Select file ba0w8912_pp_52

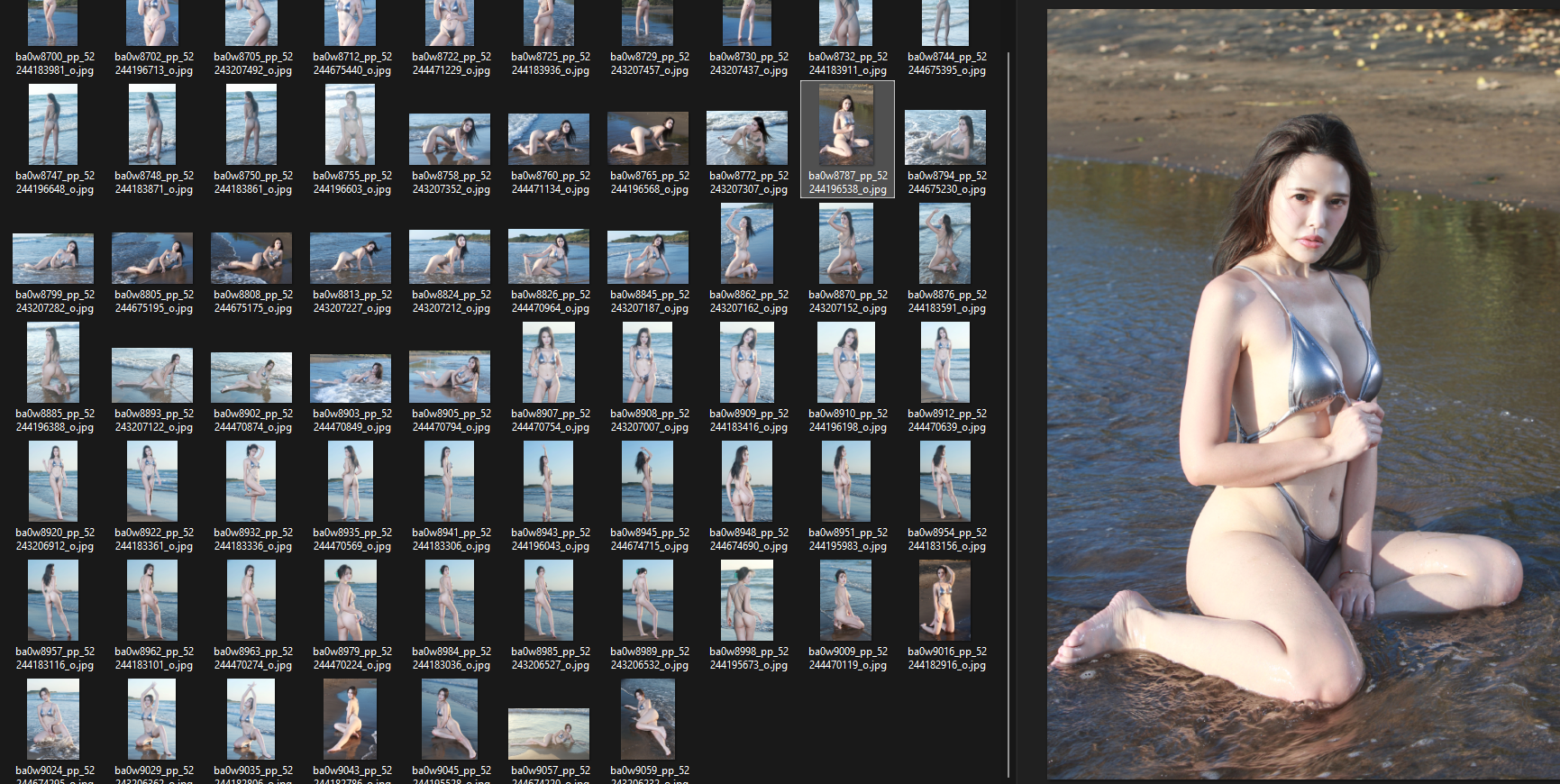pos(945,362)
